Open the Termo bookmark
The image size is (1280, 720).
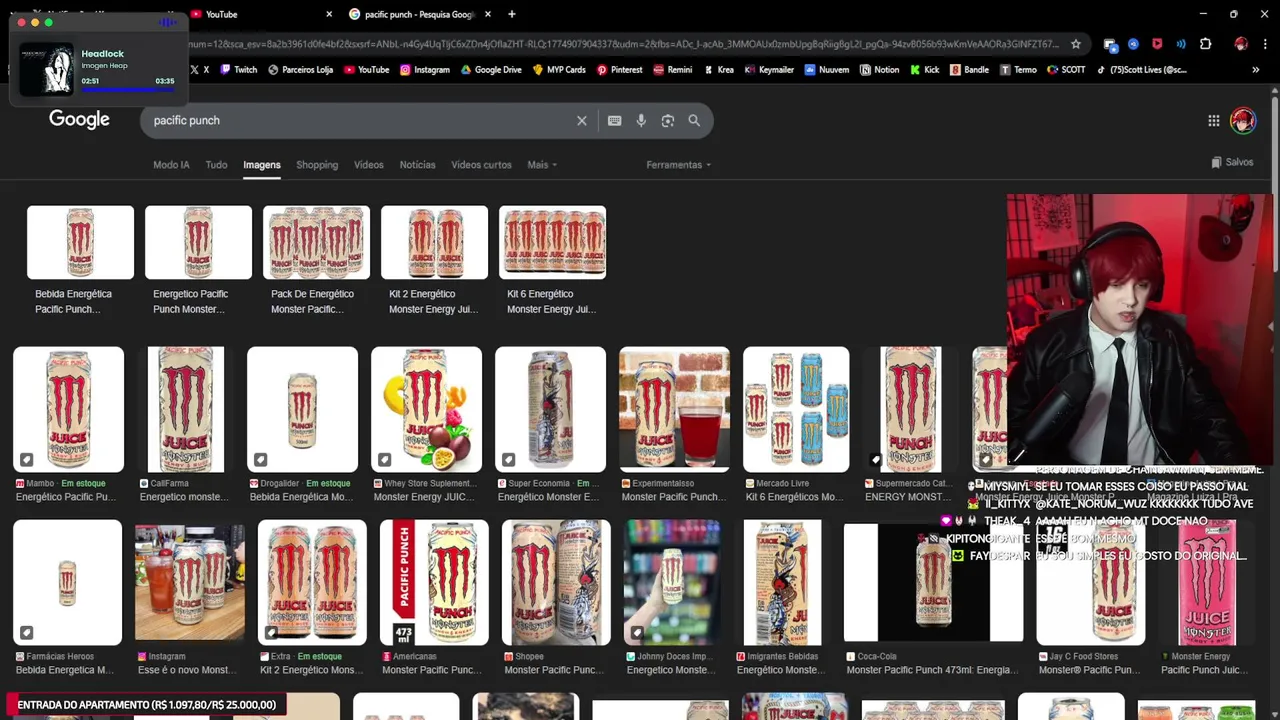coord(1018,70)
